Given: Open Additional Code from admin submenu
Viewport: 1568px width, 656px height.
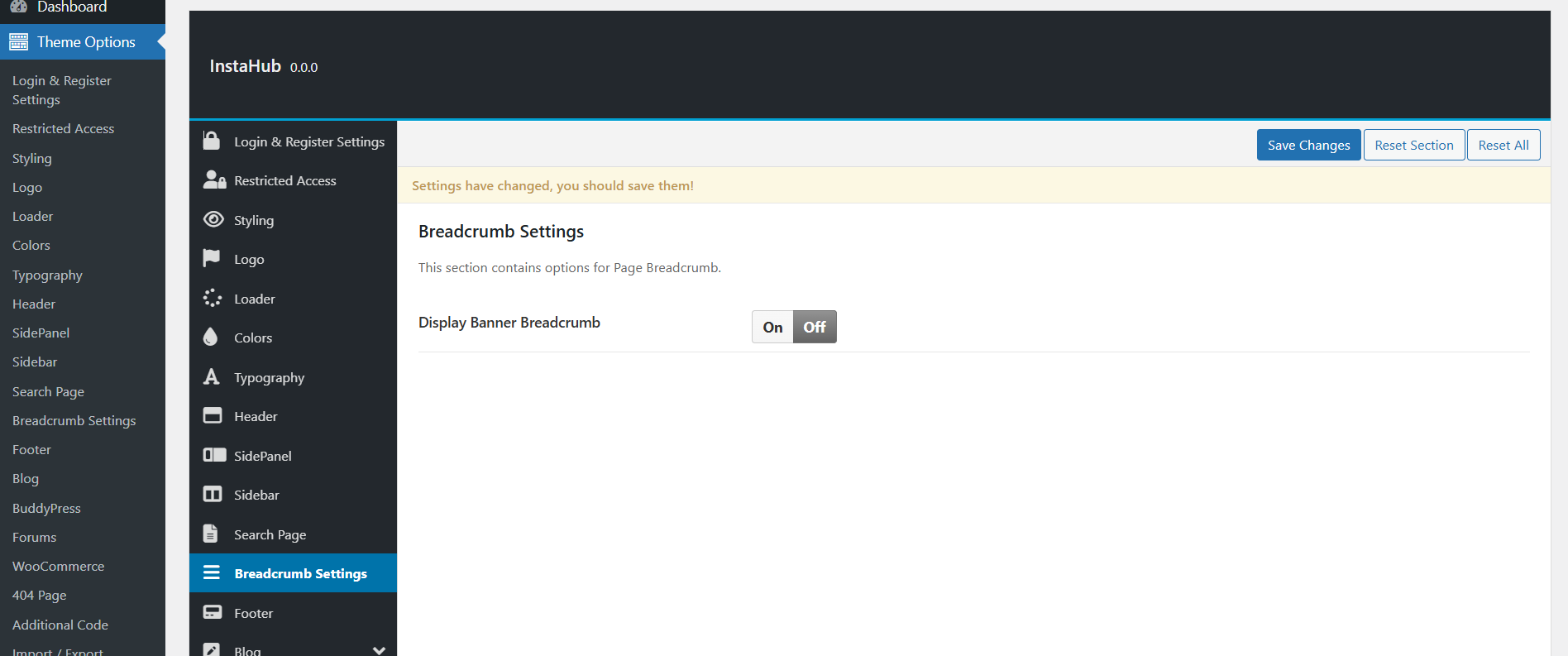Looking at the screenshot, I should point(60,625).
